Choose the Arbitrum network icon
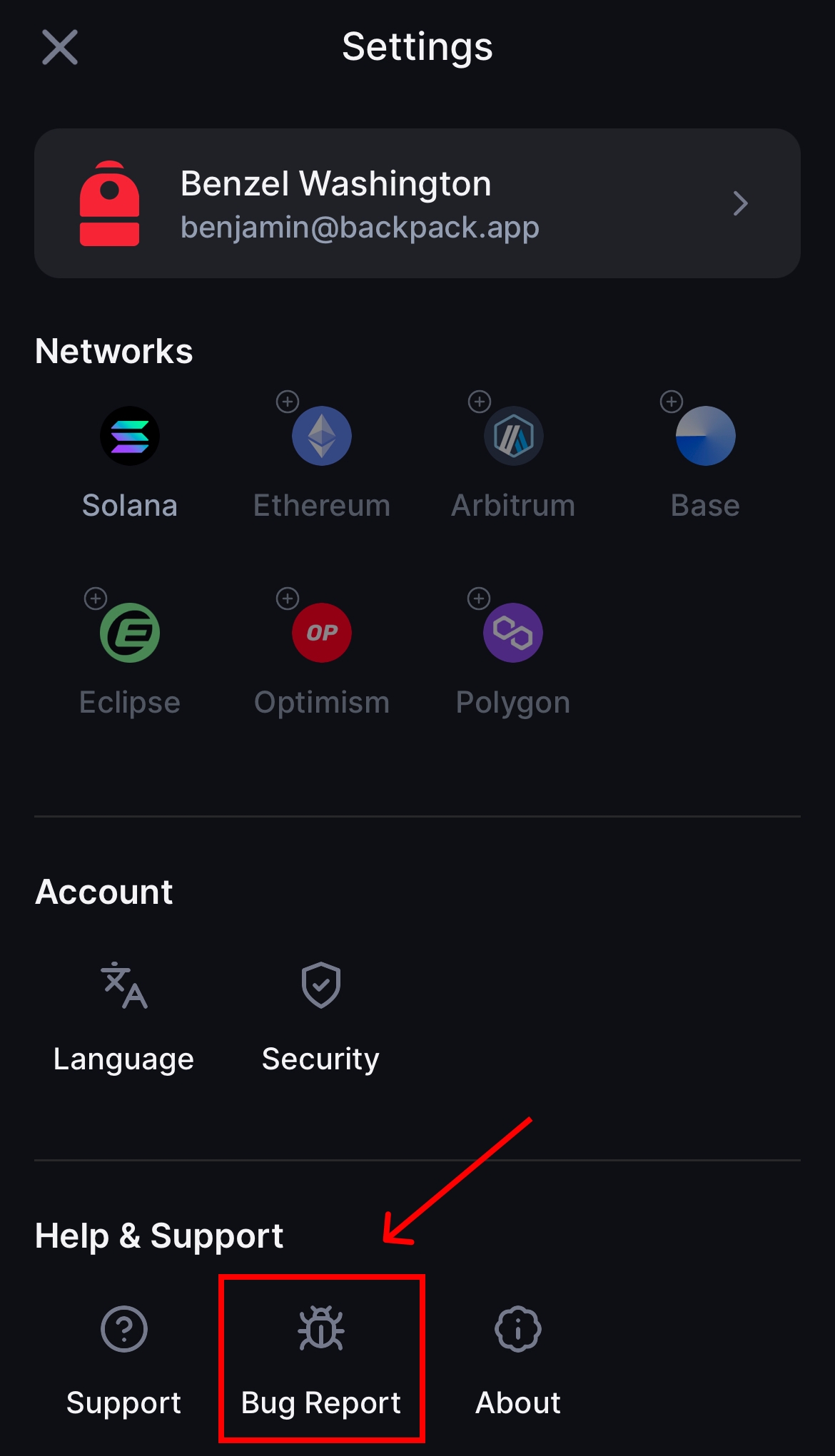This screenshot has width=835, height=1456. click(x=514, y=436)
